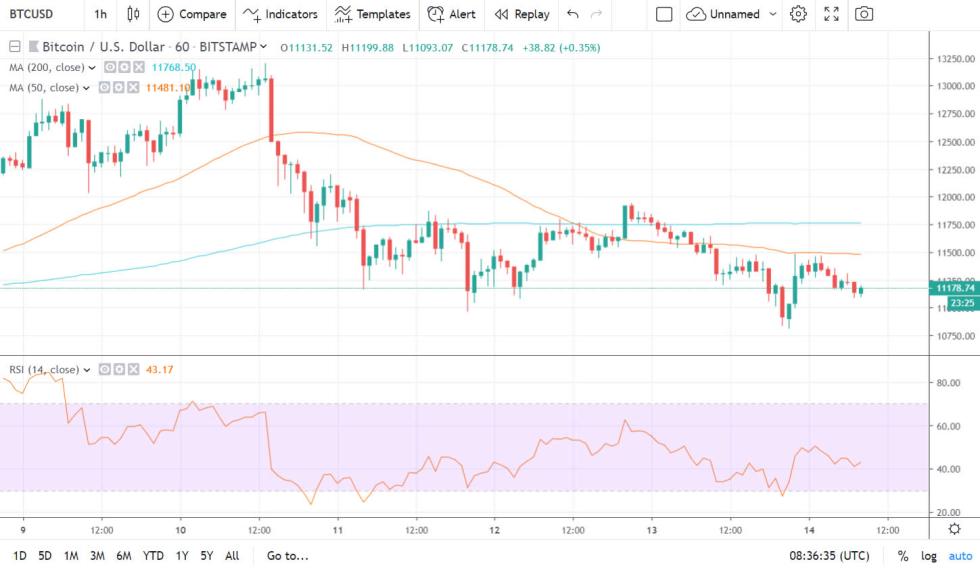Viewport: 980px width, 568px height.
Task: Open the Indicators panel
Action: coord(280,14)
